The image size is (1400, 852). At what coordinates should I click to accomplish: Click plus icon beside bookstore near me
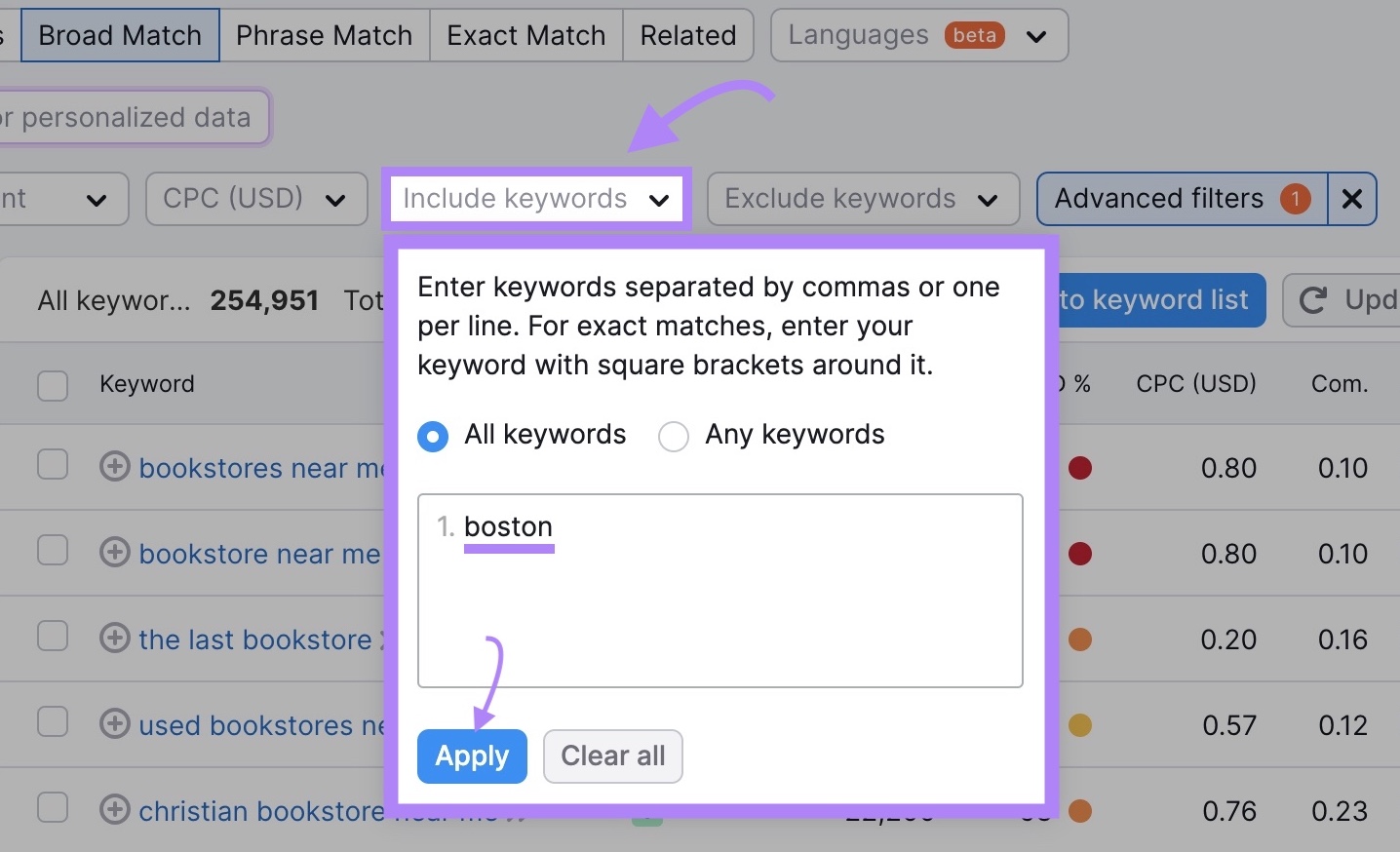115,553
